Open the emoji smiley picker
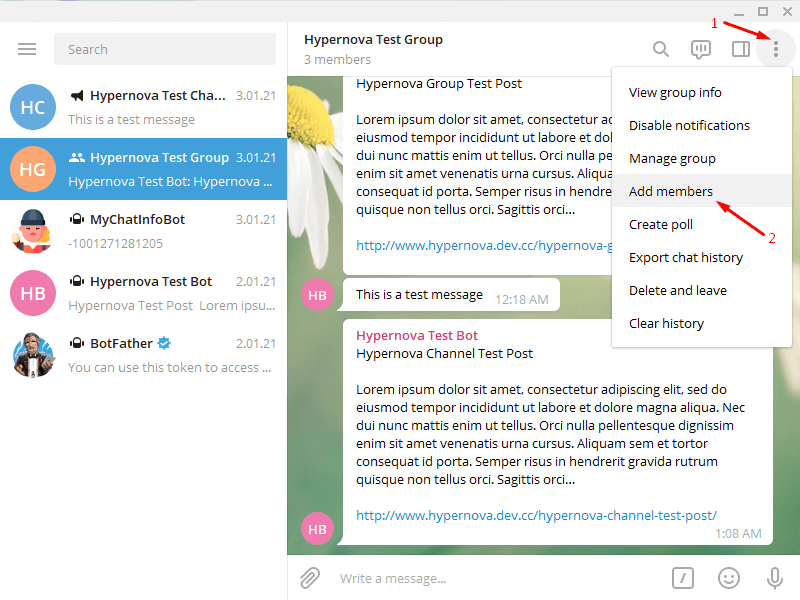800x600 pixels. (x=729, y=577)
